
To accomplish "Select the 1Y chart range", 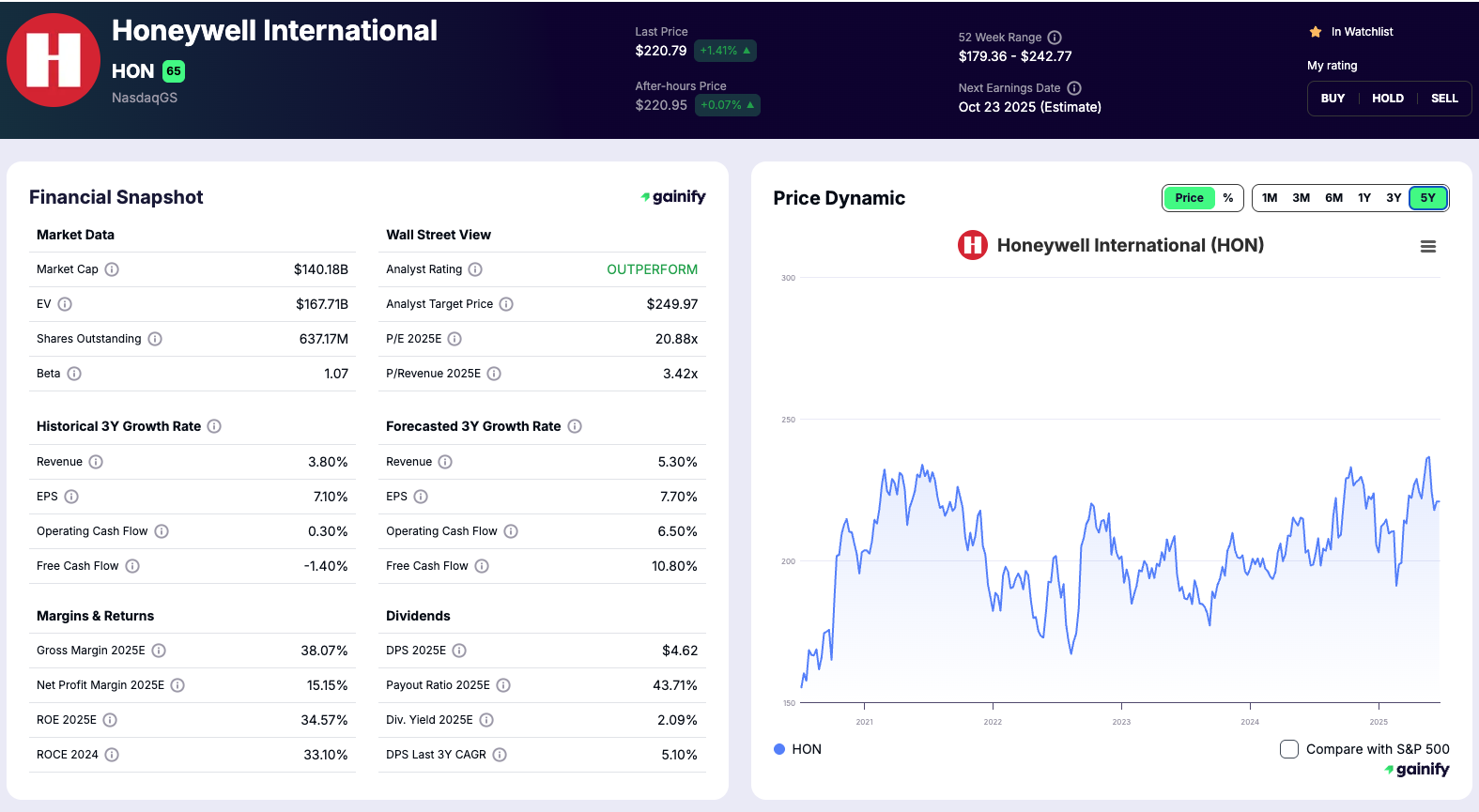I will tap(1364, 198).
